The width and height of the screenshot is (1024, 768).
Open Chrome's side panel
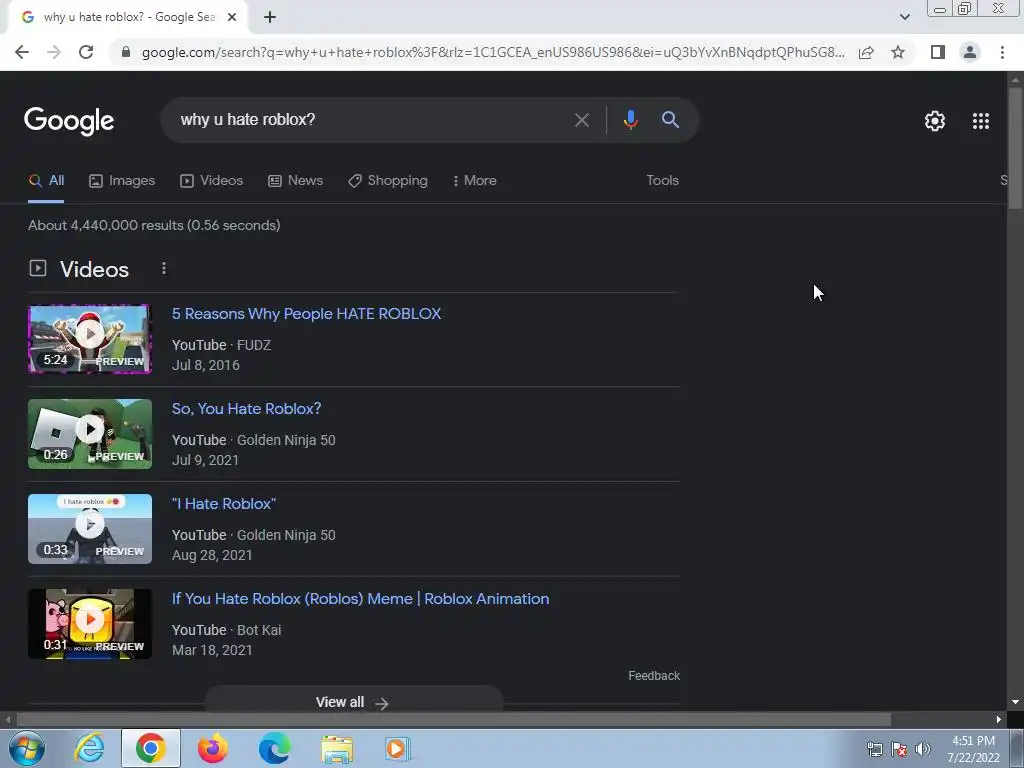[x=938, y=52]
